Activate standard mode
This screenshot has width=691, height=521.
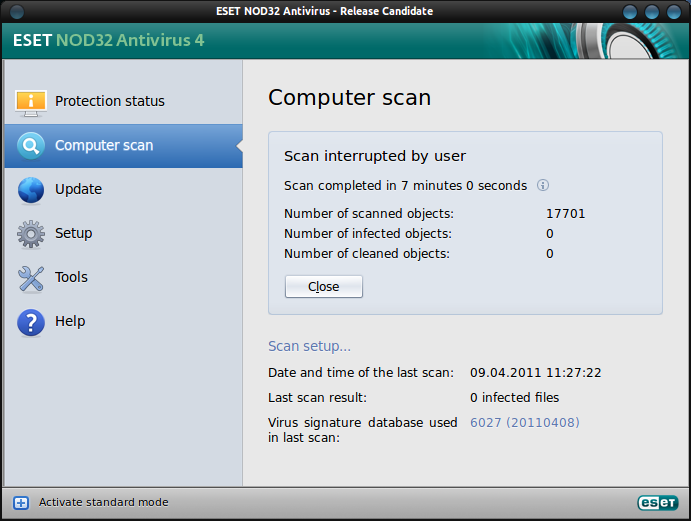[x=104, y=502]
